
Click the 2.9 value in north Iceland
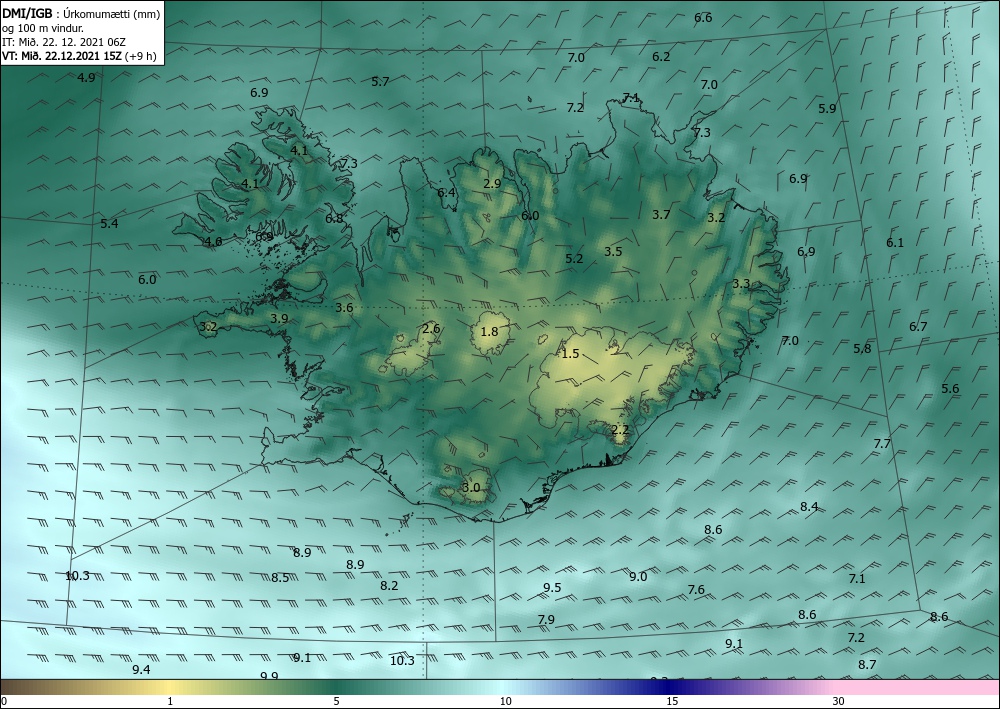(x=492, y=184)
